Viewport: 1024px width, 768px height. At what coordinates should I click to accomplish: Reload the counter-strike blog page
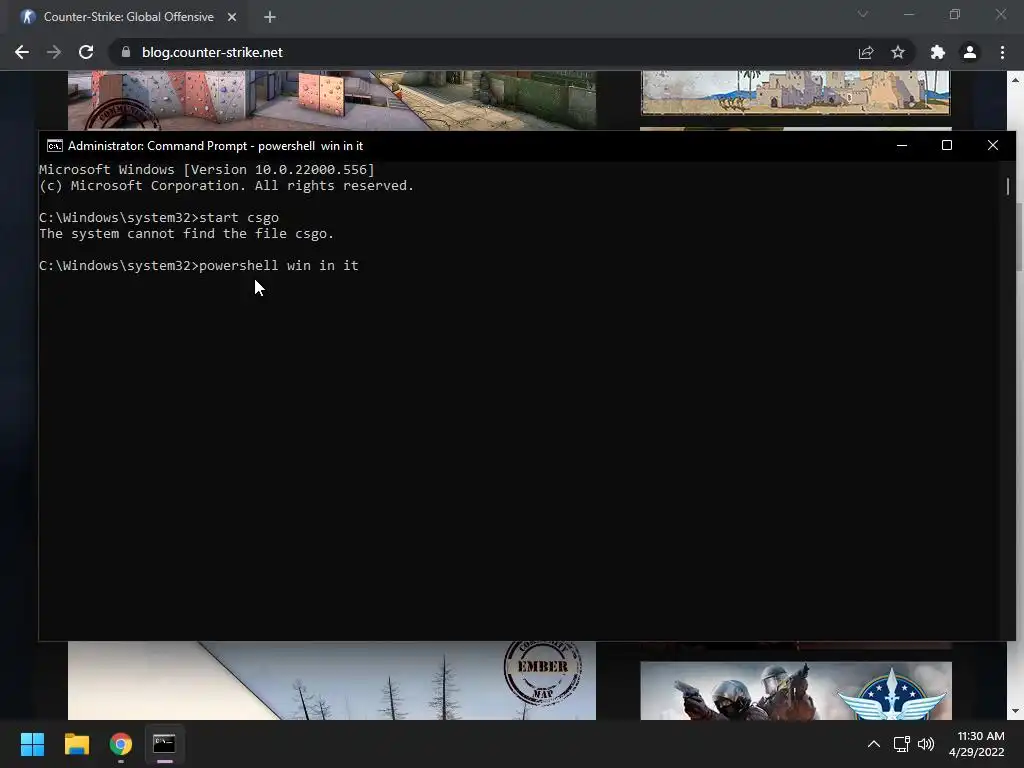86,52
